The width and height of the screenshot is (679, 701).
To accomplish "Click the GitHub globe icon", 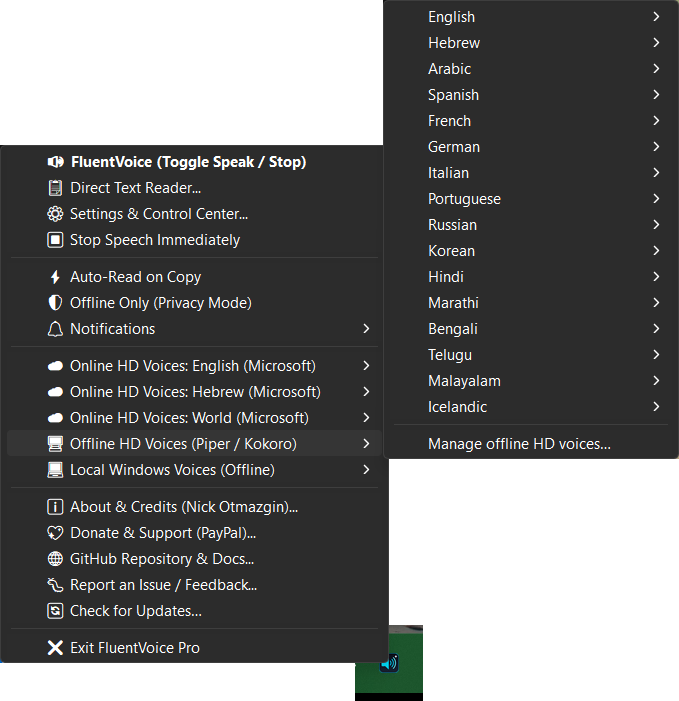I will click(55, 559).
